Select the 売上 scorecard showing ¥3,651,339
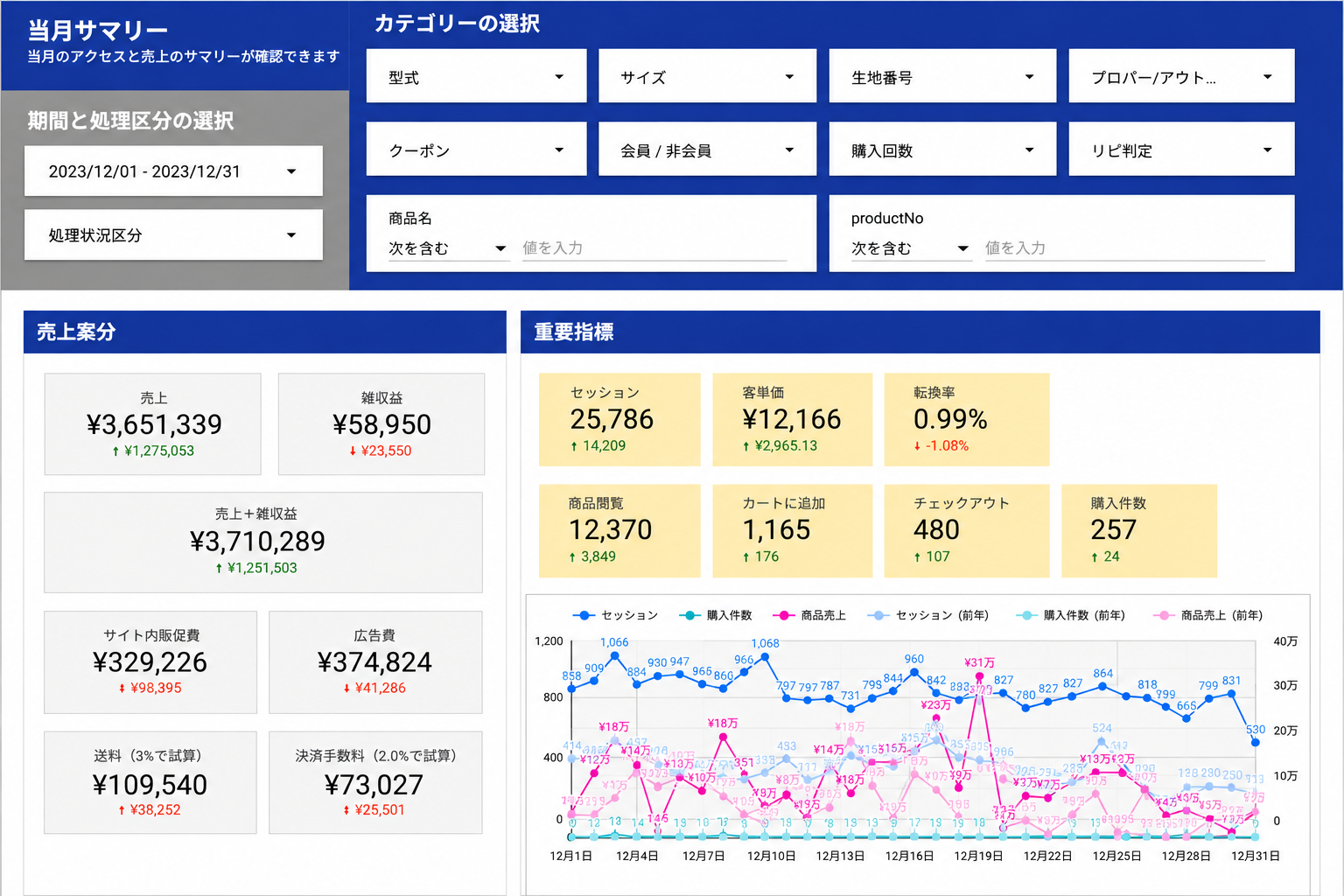Viewport: 1344px width, 896px height. 153,424
